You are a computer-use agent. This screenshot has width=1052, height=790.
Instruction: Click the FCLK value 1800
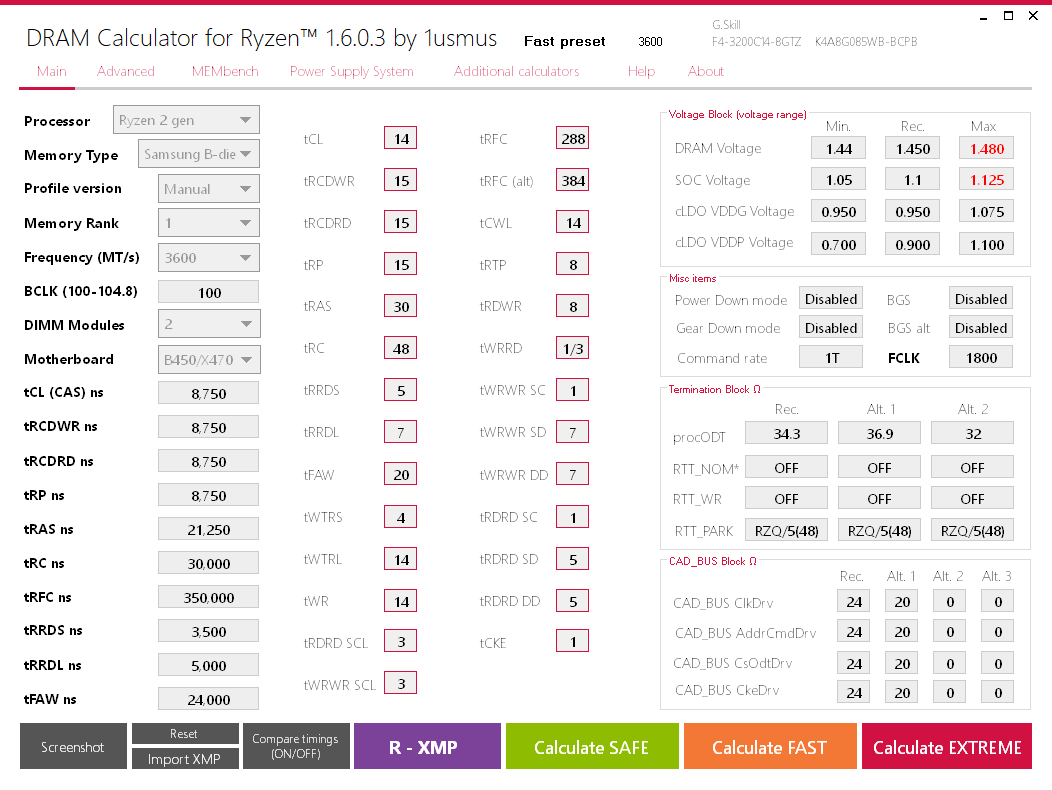[981, 357]
